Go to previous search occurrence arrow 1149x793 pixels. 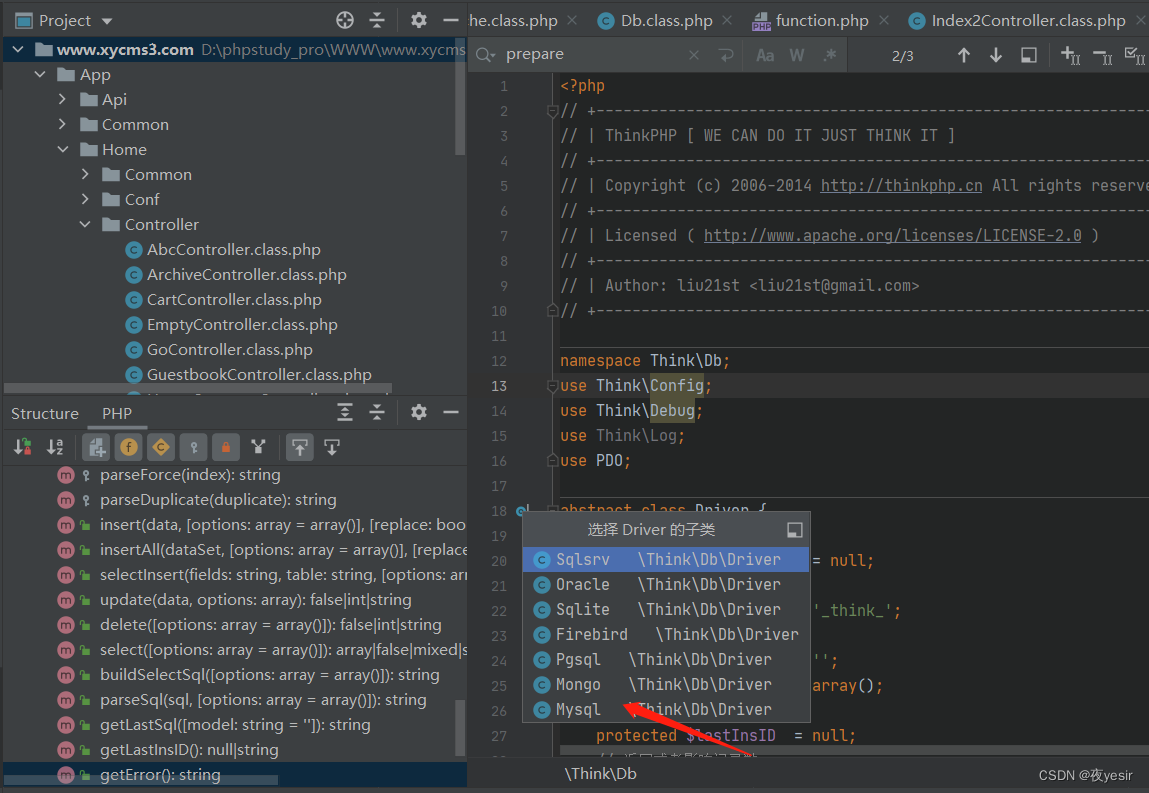[x=964, y=56]
